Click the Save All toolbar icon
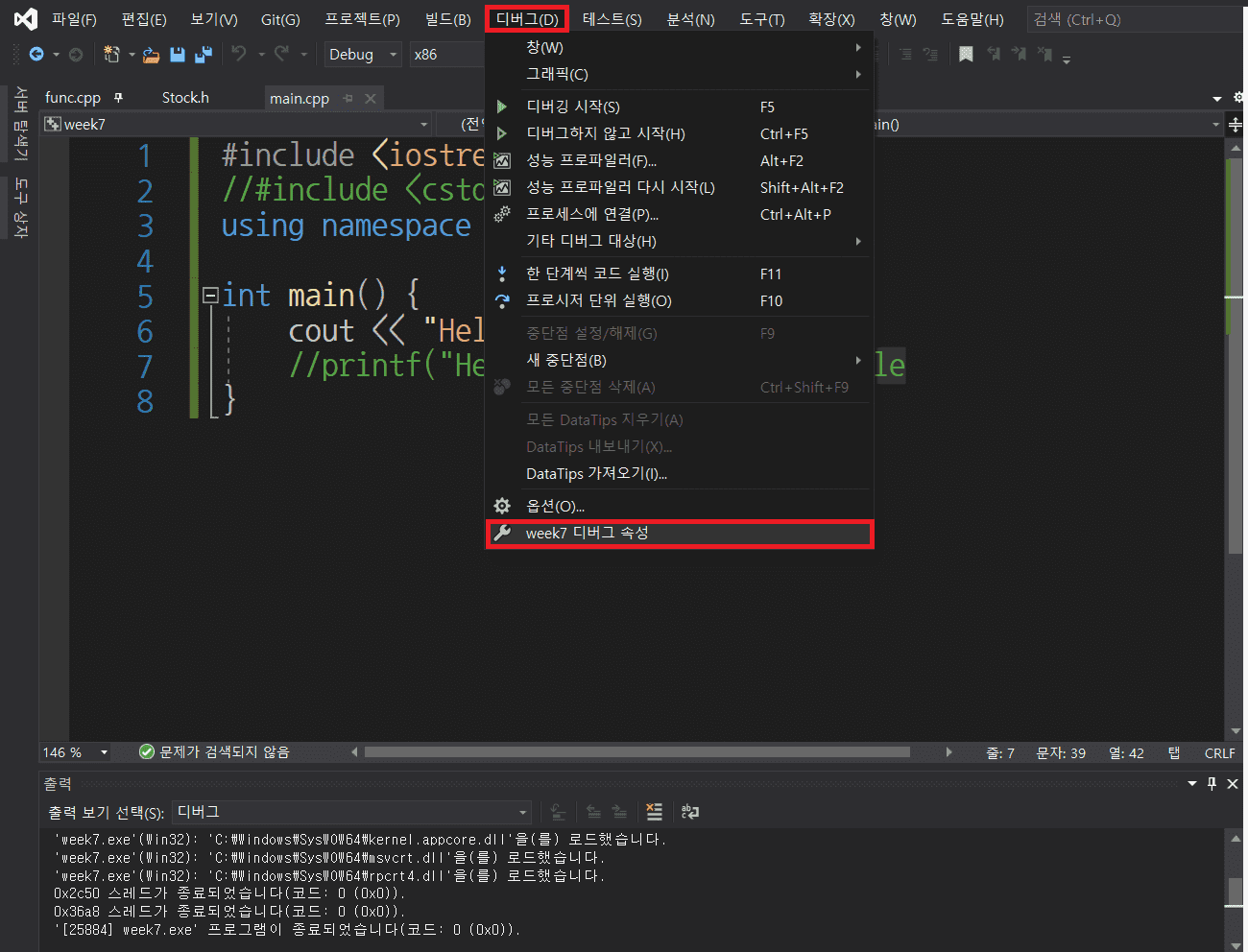Image resolution: width=1248 pixels, height=952 pixels. [204, 55]
